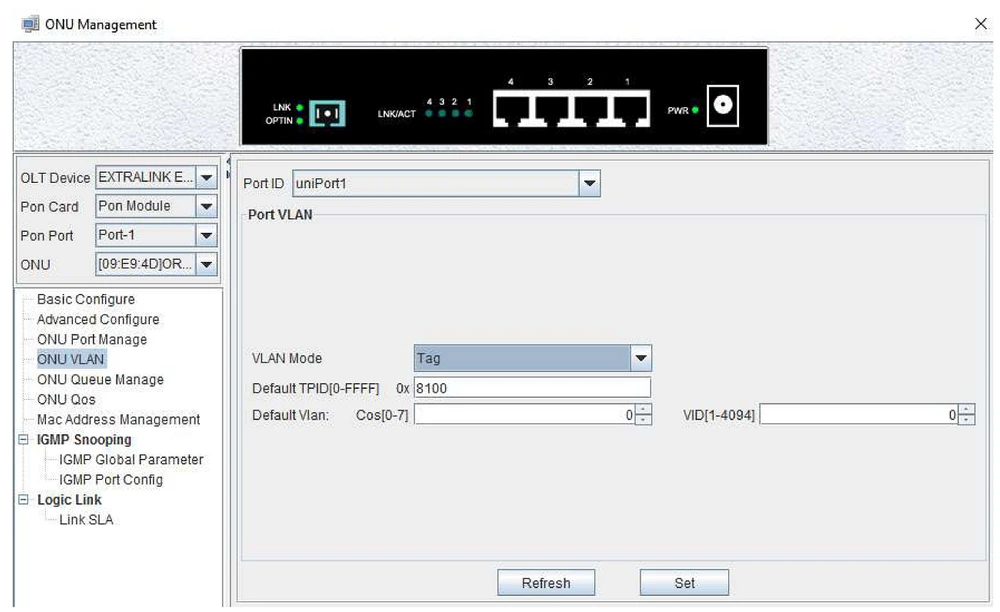The height and width of the screenshot is (612, 1000).
Task: Click Ethernet port 4 on device image
Action: [512, 110]
